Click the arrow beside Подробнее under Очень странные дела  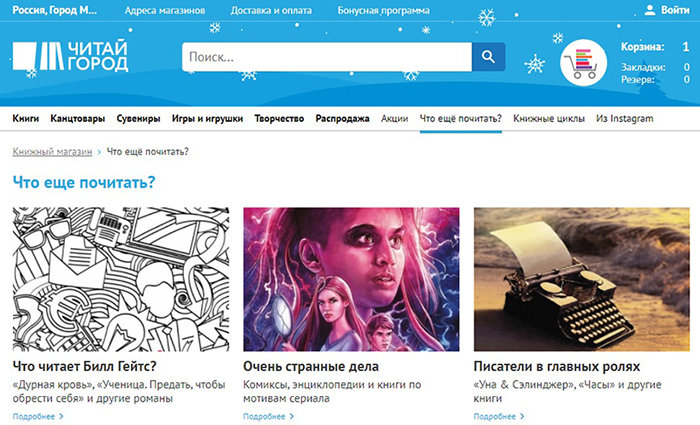pyautogui.click(x=292, y=417)
